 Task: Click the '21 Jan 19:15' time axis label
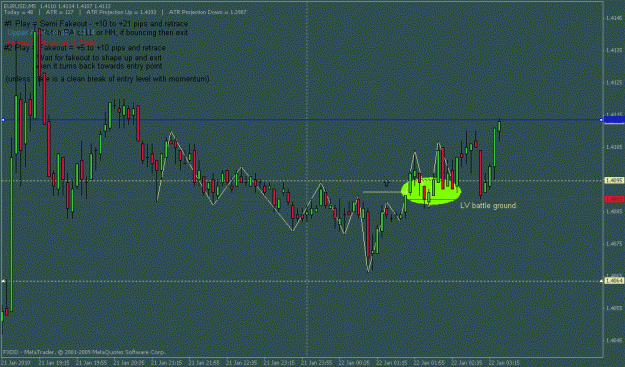coord(55,363)
